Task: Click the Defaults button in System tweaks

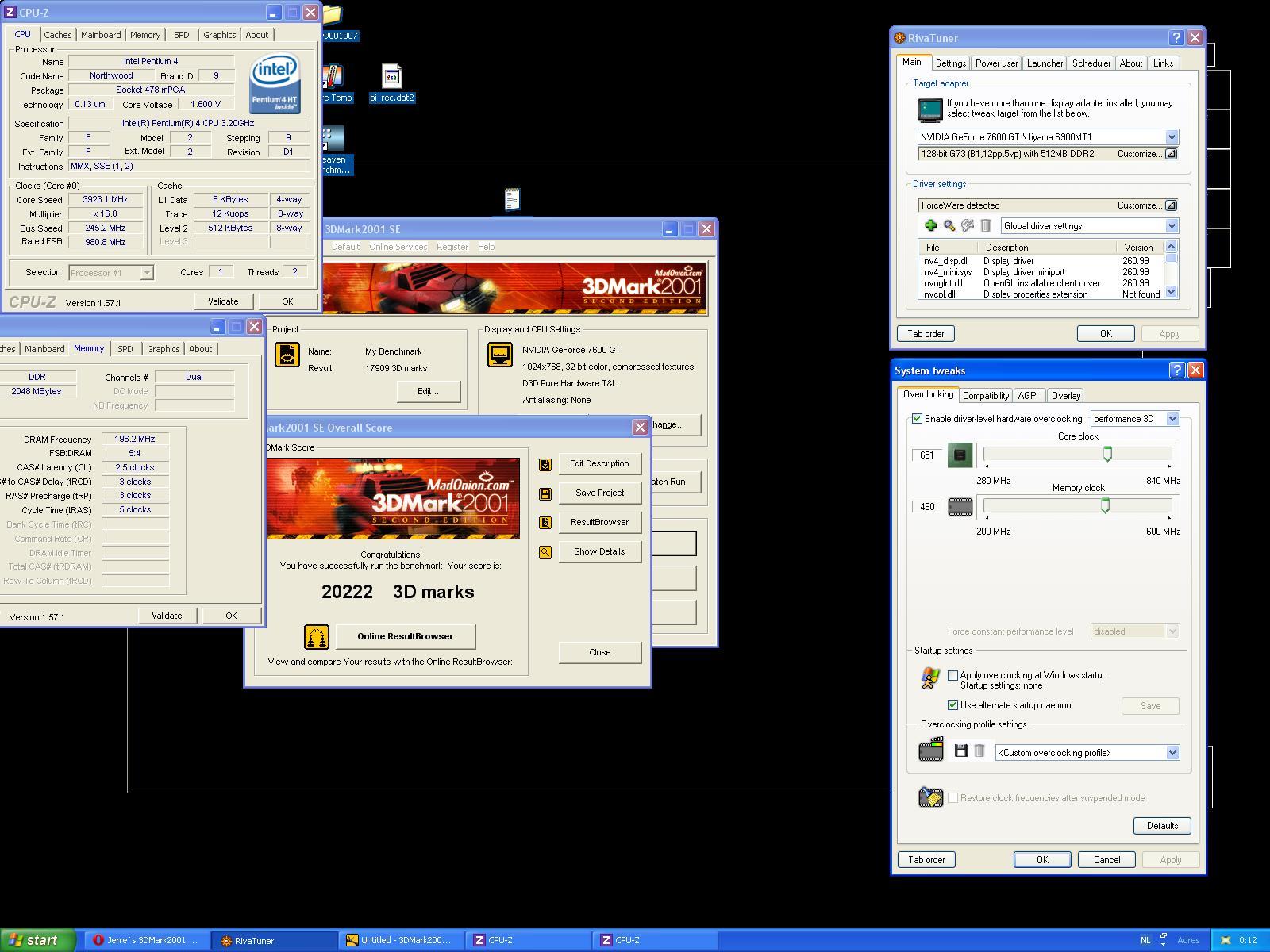Action: (x=1162, y=826)
